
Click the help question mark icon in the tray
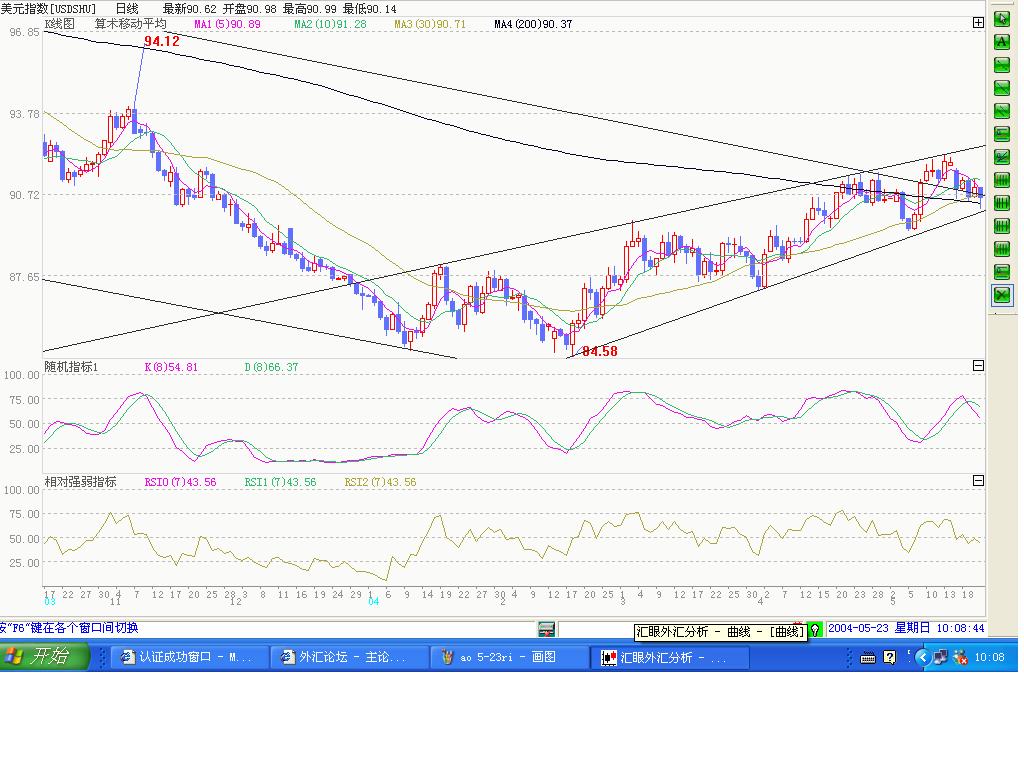click(x=889, y=657)
